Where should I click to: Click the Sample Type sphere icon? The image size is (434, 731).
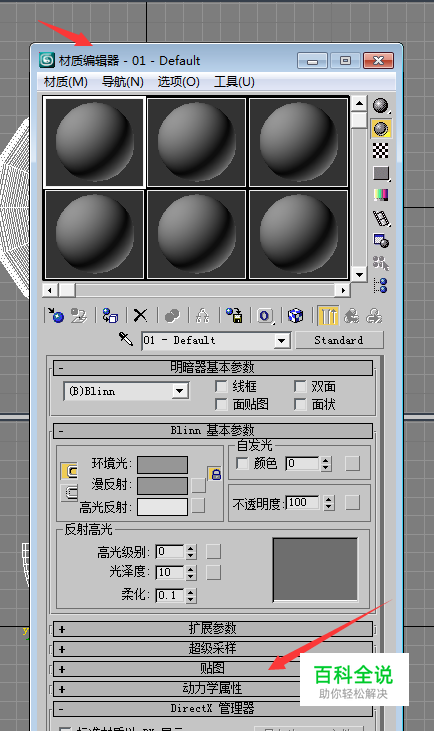click(x=381, y=106)
